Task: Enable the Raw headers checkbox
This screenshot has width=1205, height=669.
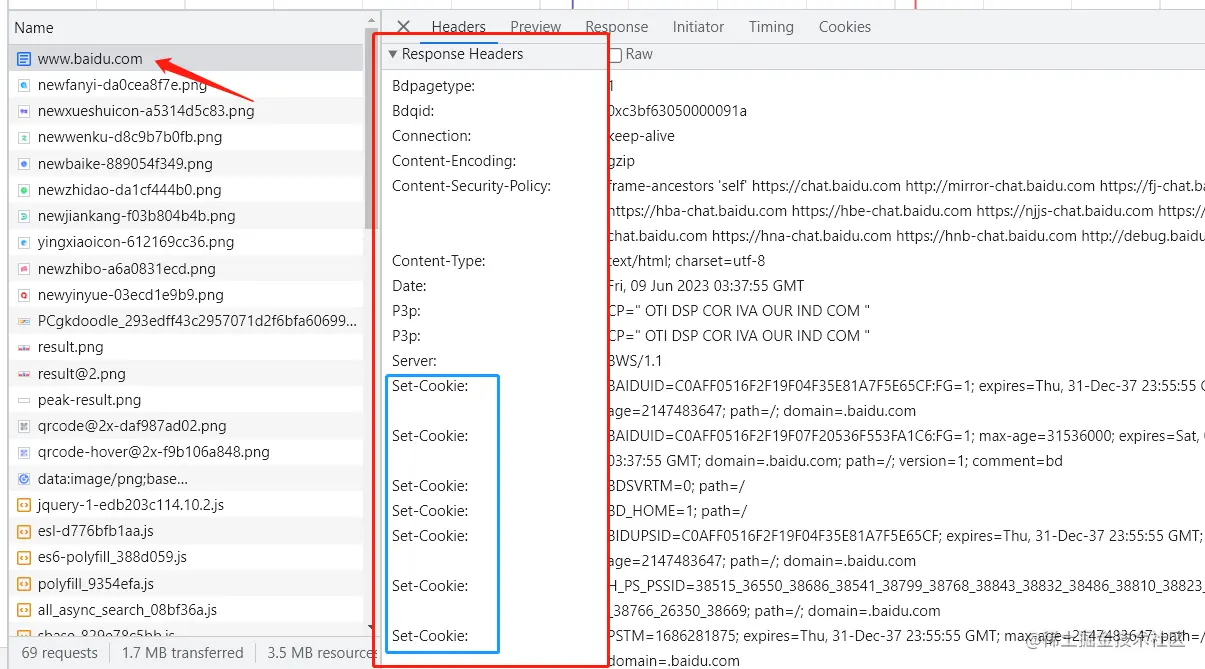Action: pos(615,55)
